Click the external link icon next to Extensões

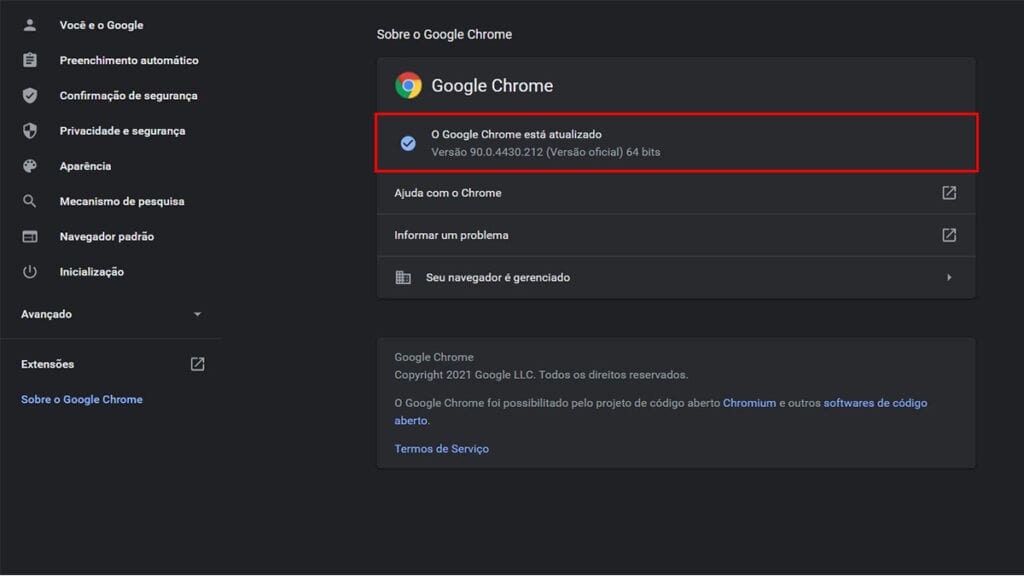coord(197,364)
